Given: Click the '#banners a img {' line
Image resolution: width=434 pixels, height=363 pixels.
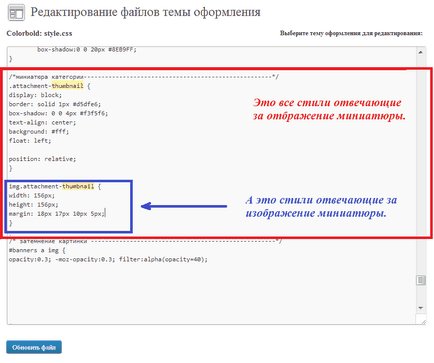Looking at the screenshot, I should pos(37,250).
